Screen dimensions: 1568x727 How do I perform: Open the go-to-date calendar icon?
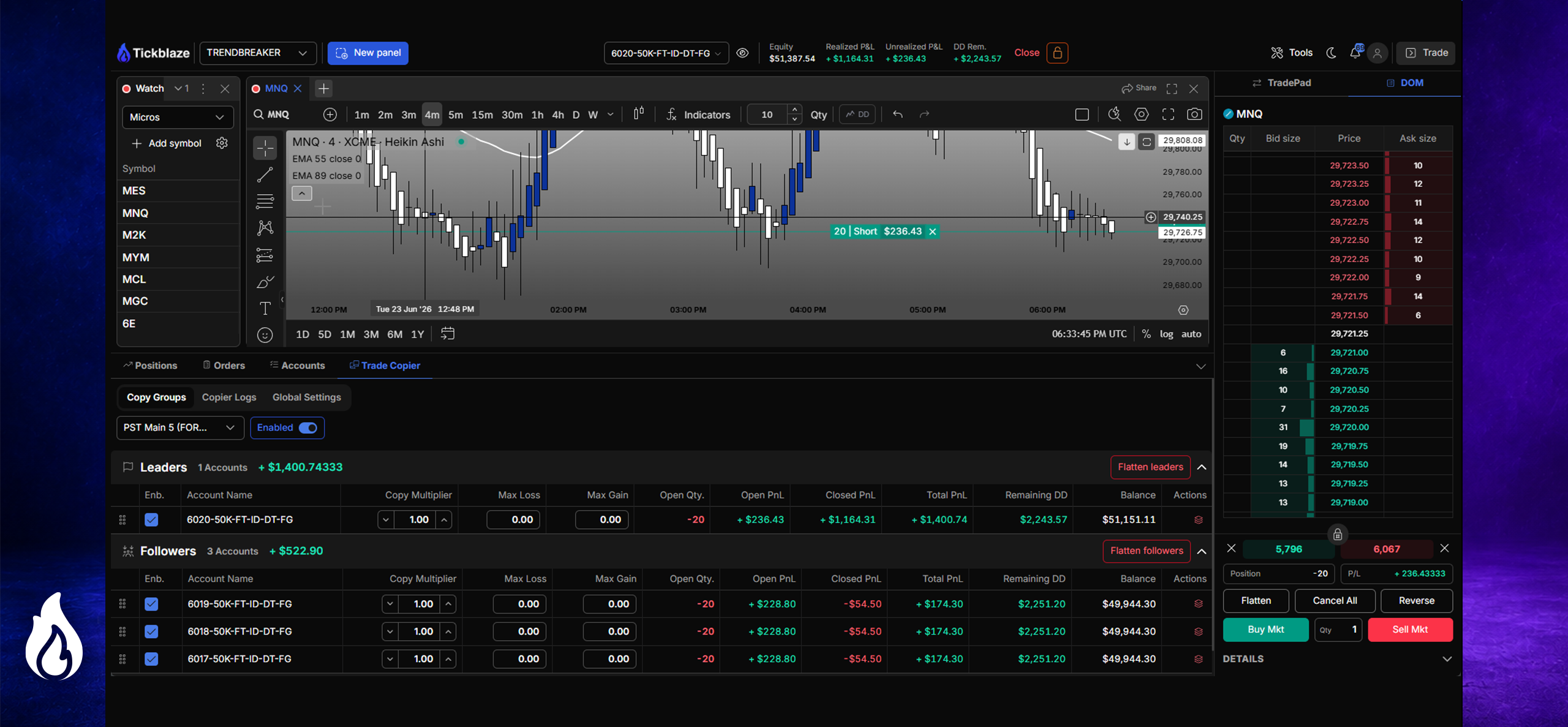click(448, 334)
